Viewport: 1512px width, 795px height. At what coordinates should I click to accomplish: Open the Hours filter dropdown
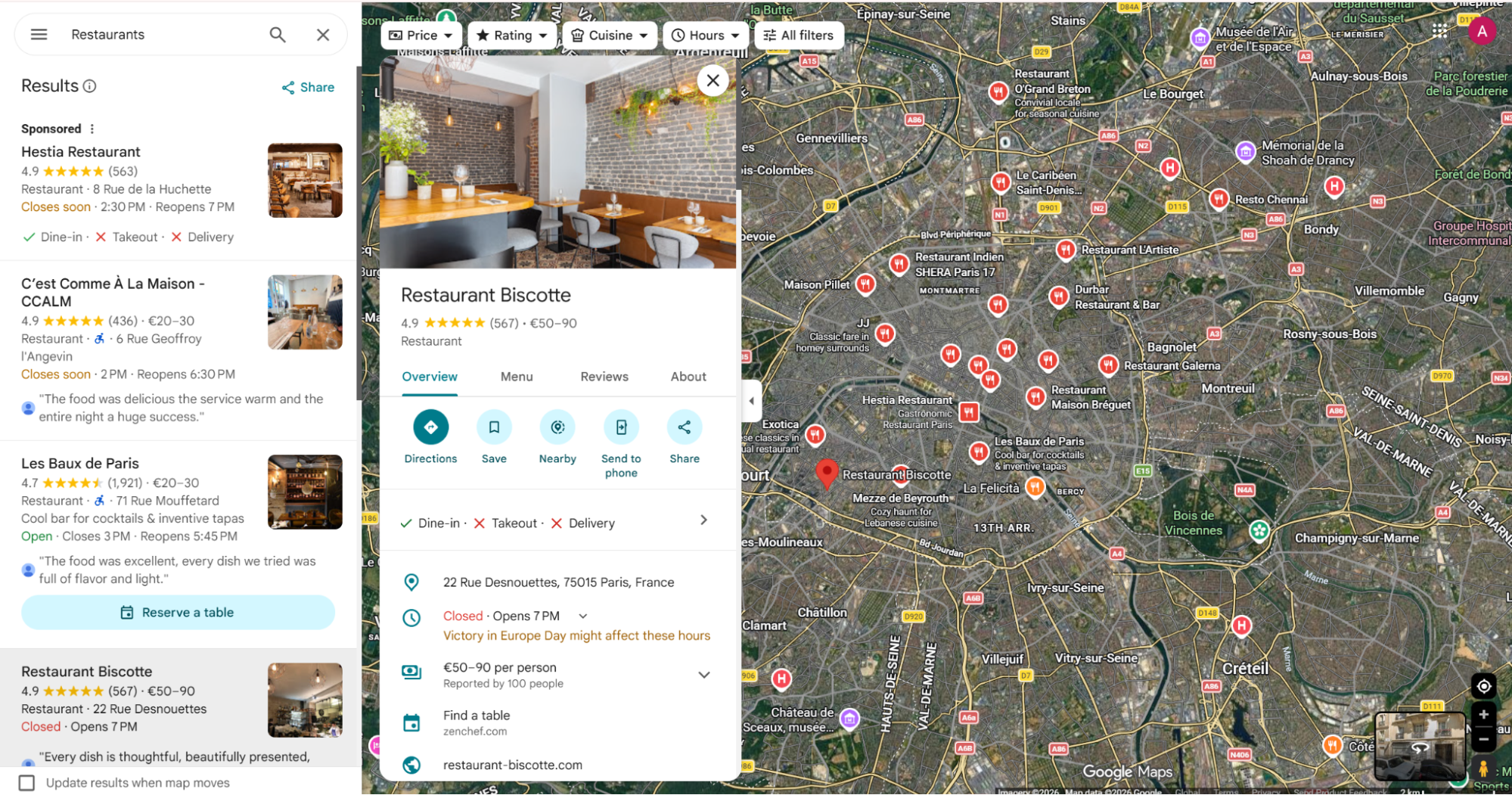click(706, 36)
